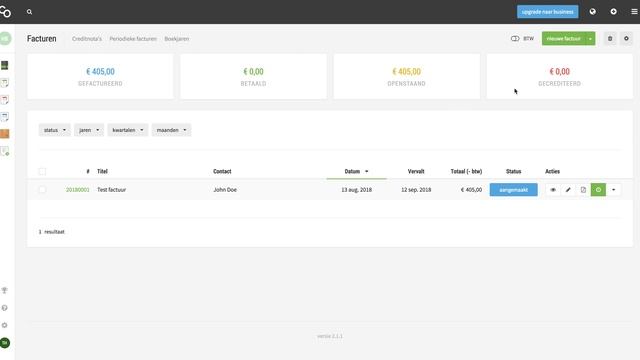The image size is (640, 360).
Task: Click the version number in the footer
Action: point(330,336)
